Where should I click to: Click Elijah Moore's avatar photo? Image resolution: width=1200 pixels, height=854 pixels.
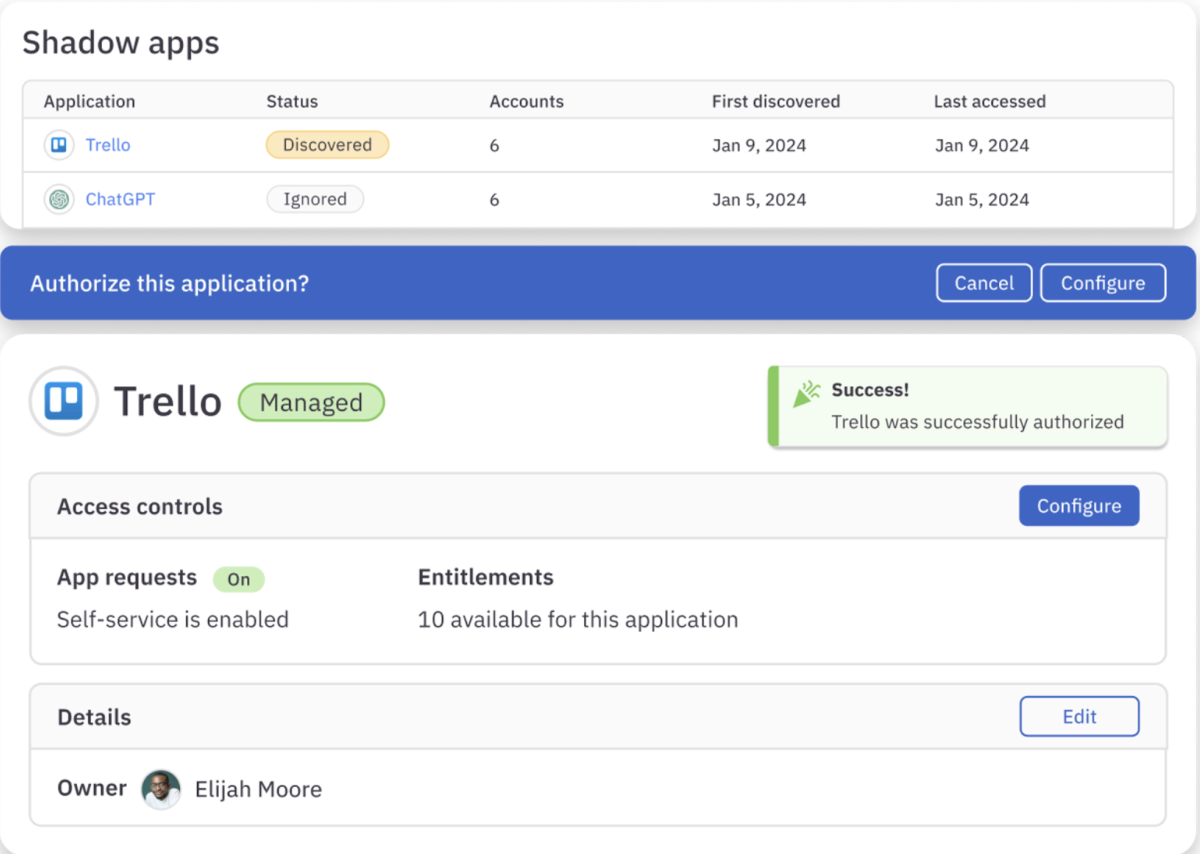point(161,789)
